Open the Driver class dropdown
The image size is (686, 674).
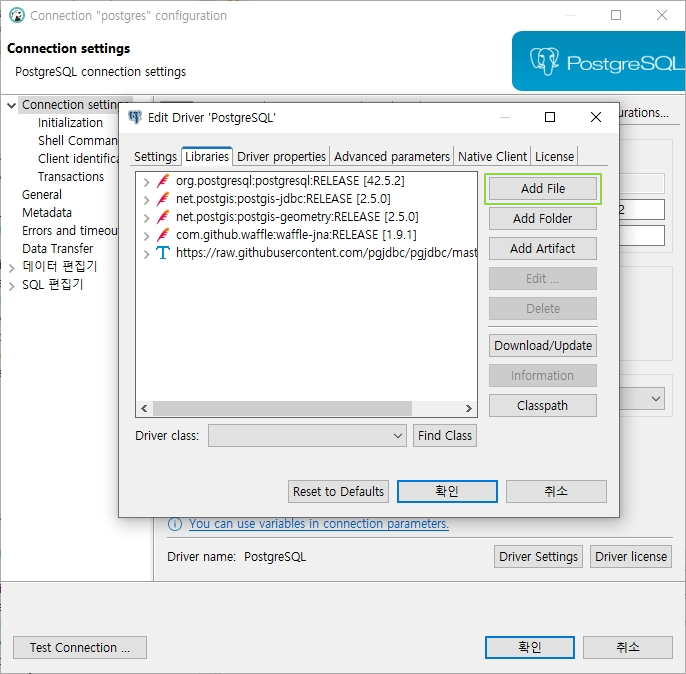tap(307, 436)
